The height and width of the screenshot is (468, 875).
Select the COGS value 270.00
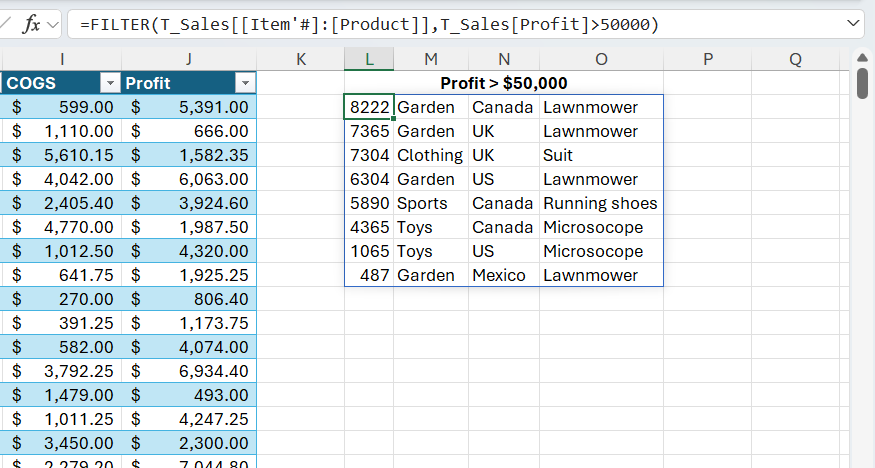coord(61,299)
